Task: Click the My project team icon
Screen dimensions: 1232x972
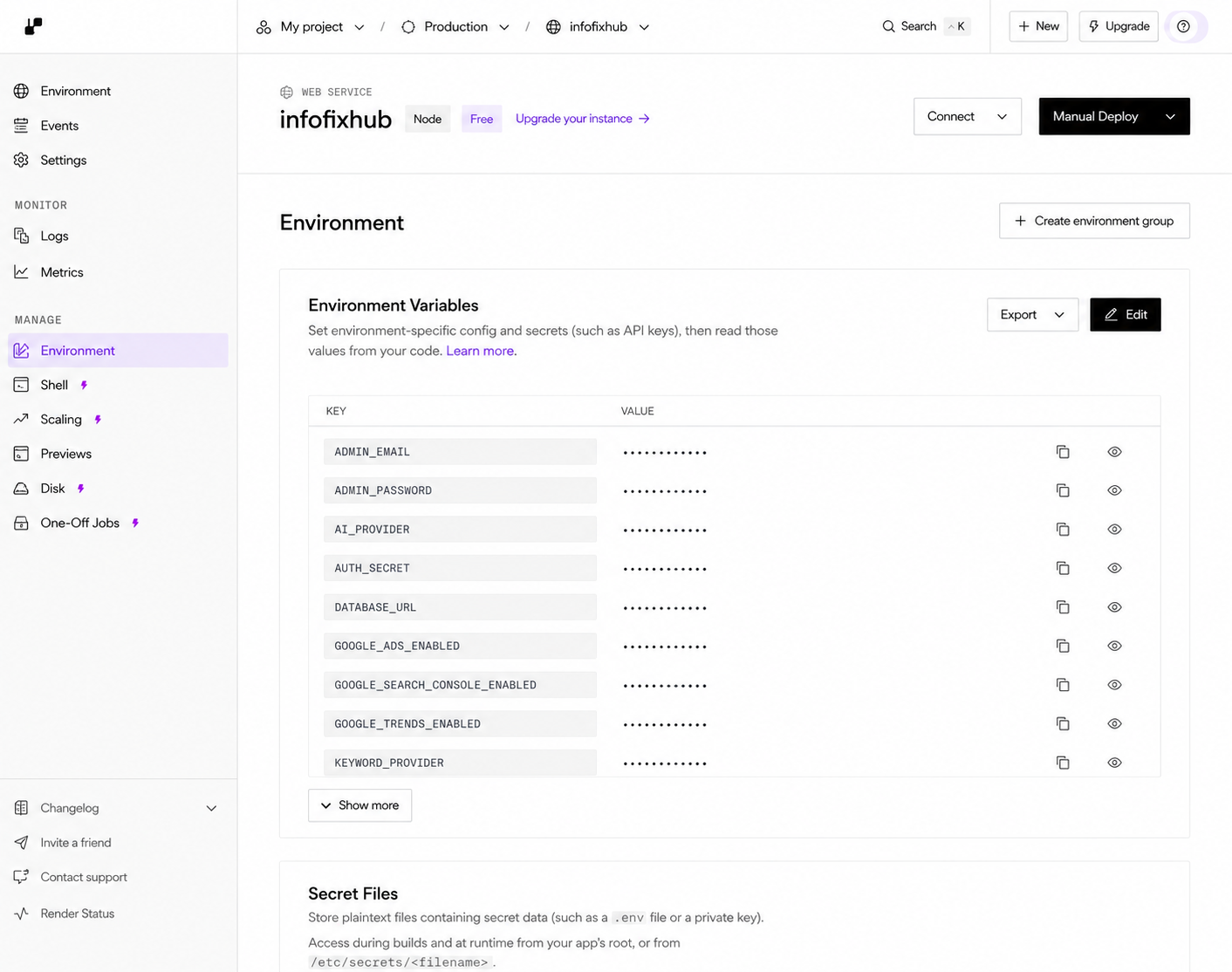Action: tap(264, 27)
